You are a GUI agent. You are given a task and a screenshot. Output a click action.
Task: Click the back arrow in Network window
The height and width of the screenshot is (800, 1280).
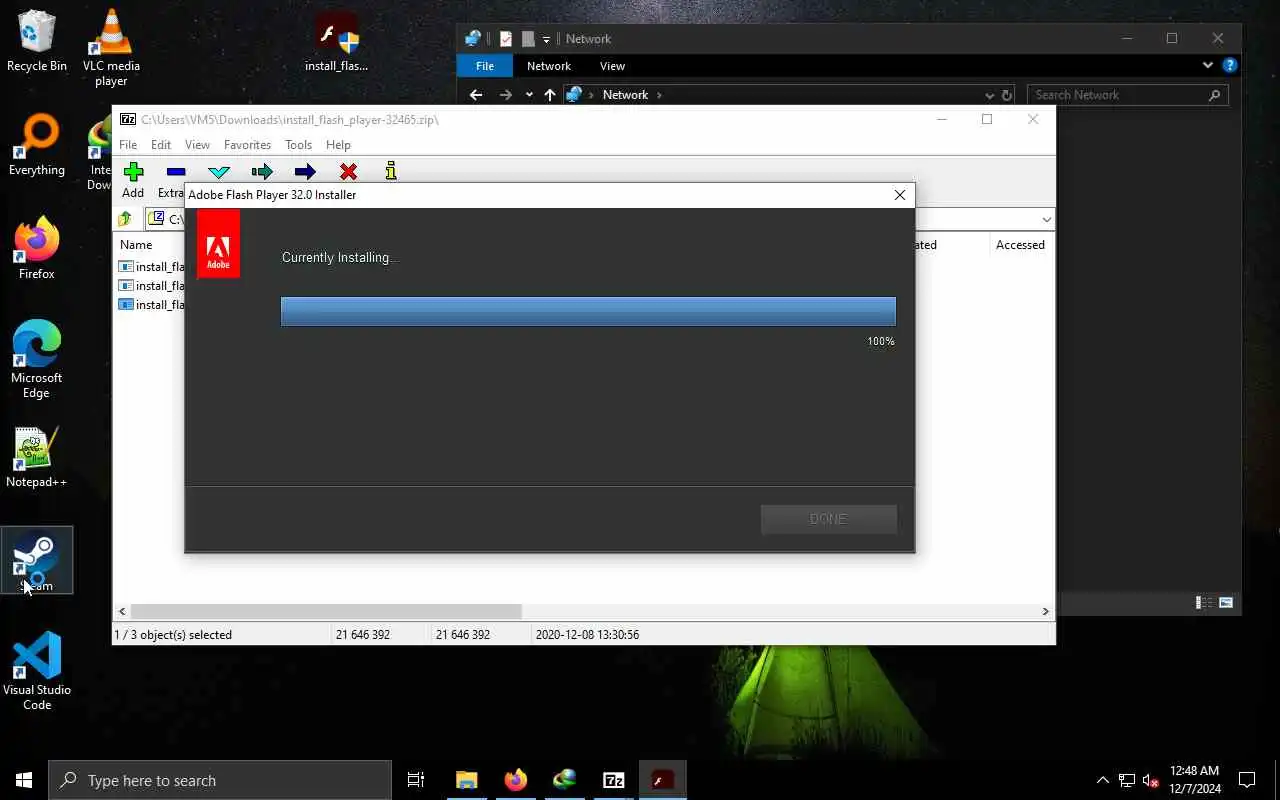pos(476,95)
